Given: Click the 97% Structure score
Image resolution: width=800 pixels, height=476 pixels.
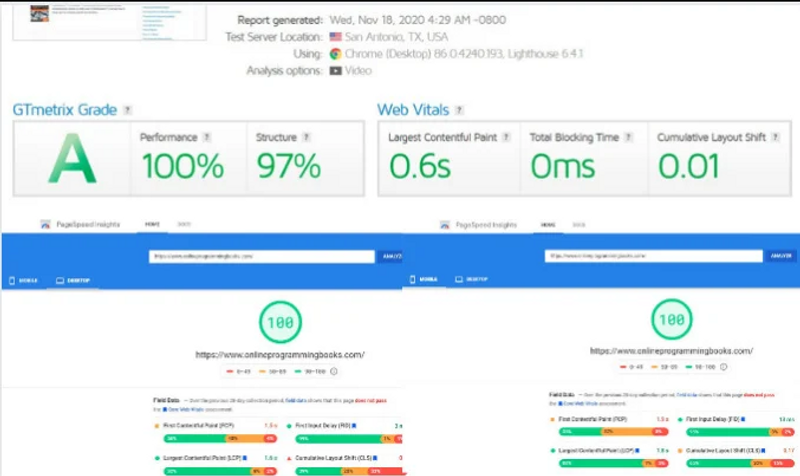Looking at the screenshot, I should click(x=289, y=166).
